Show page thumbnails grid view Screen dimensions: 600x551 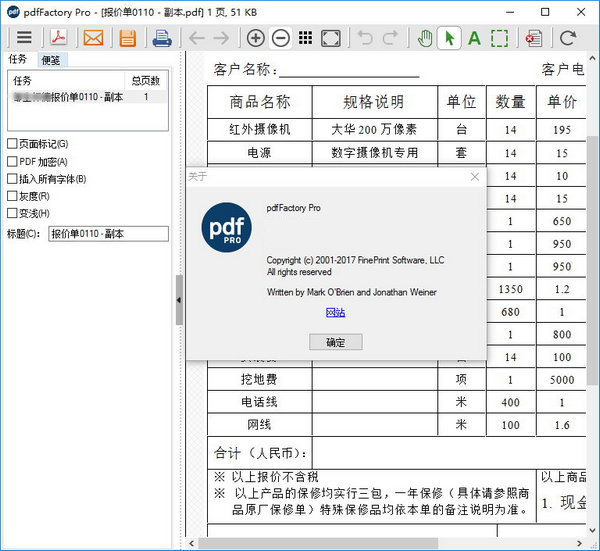(306, 39)
